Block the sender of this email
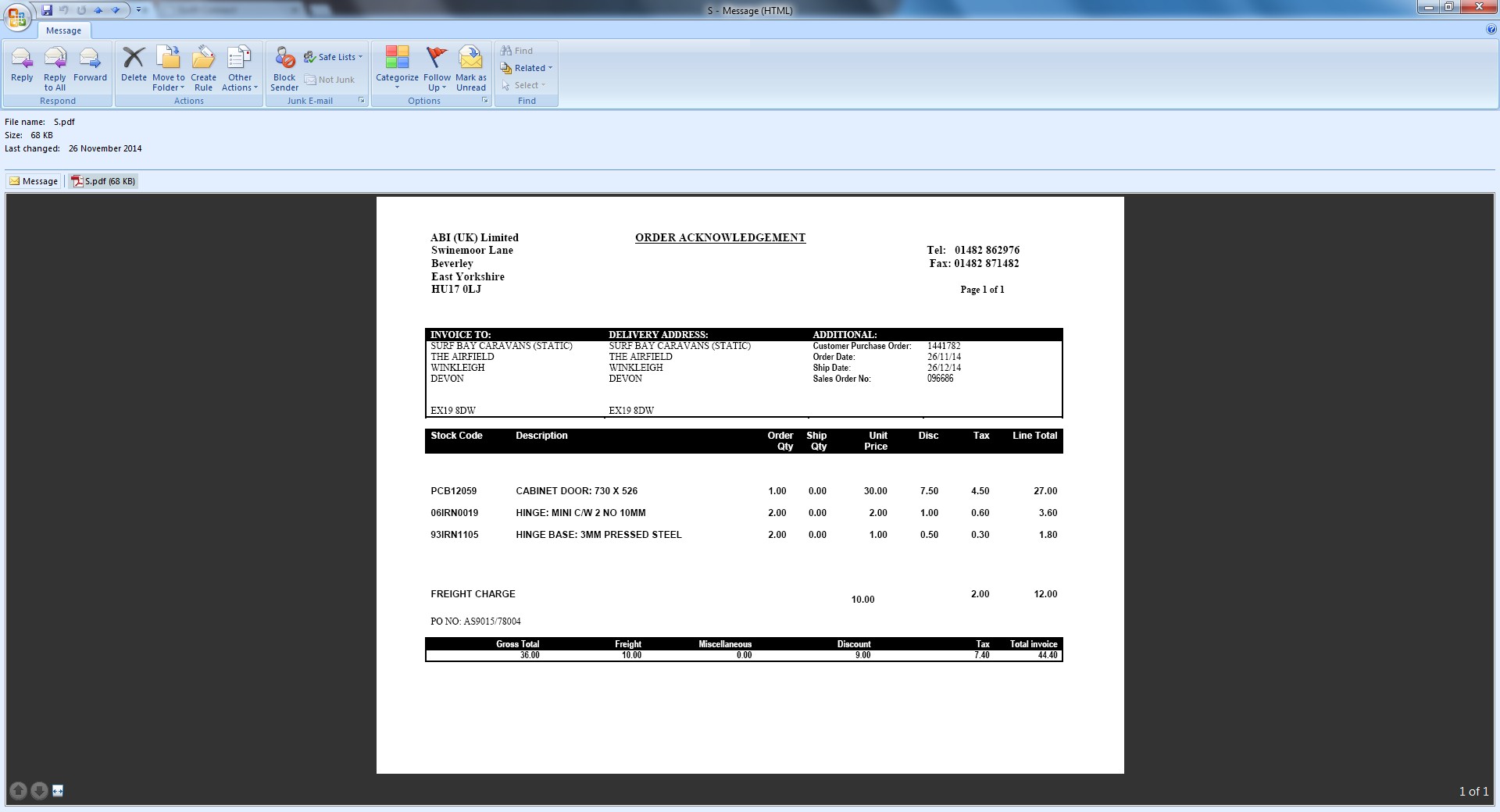 pyautogui.click(x=284, y=66)
